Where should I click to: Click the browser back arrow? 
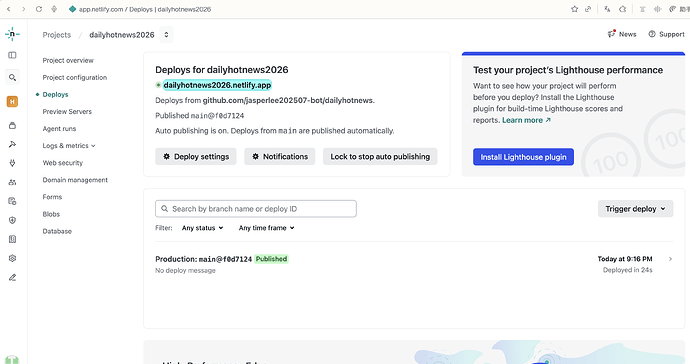tap(8, 9)
